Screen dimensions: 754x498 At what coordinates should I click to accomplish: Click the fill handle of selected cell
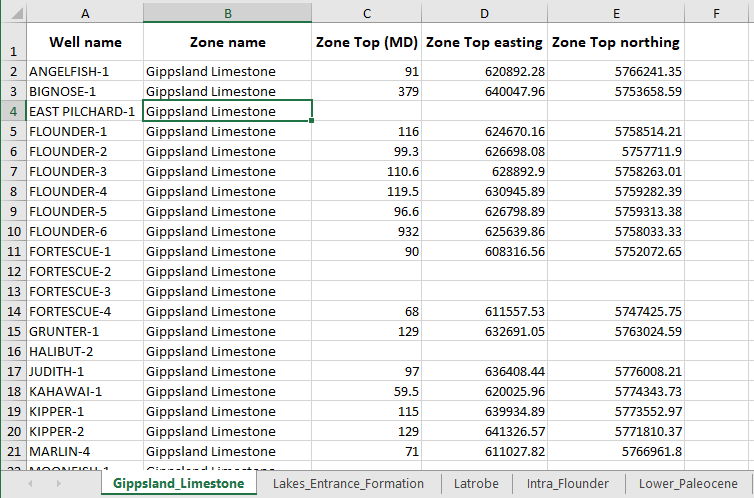313,121
